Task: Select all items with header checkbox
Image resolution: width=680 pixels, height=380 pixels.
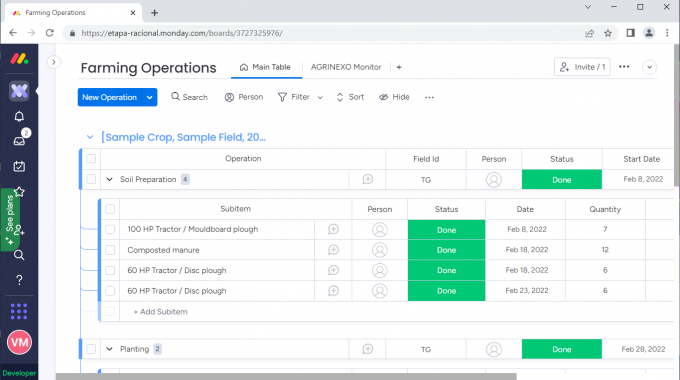Action: (91, 159)
